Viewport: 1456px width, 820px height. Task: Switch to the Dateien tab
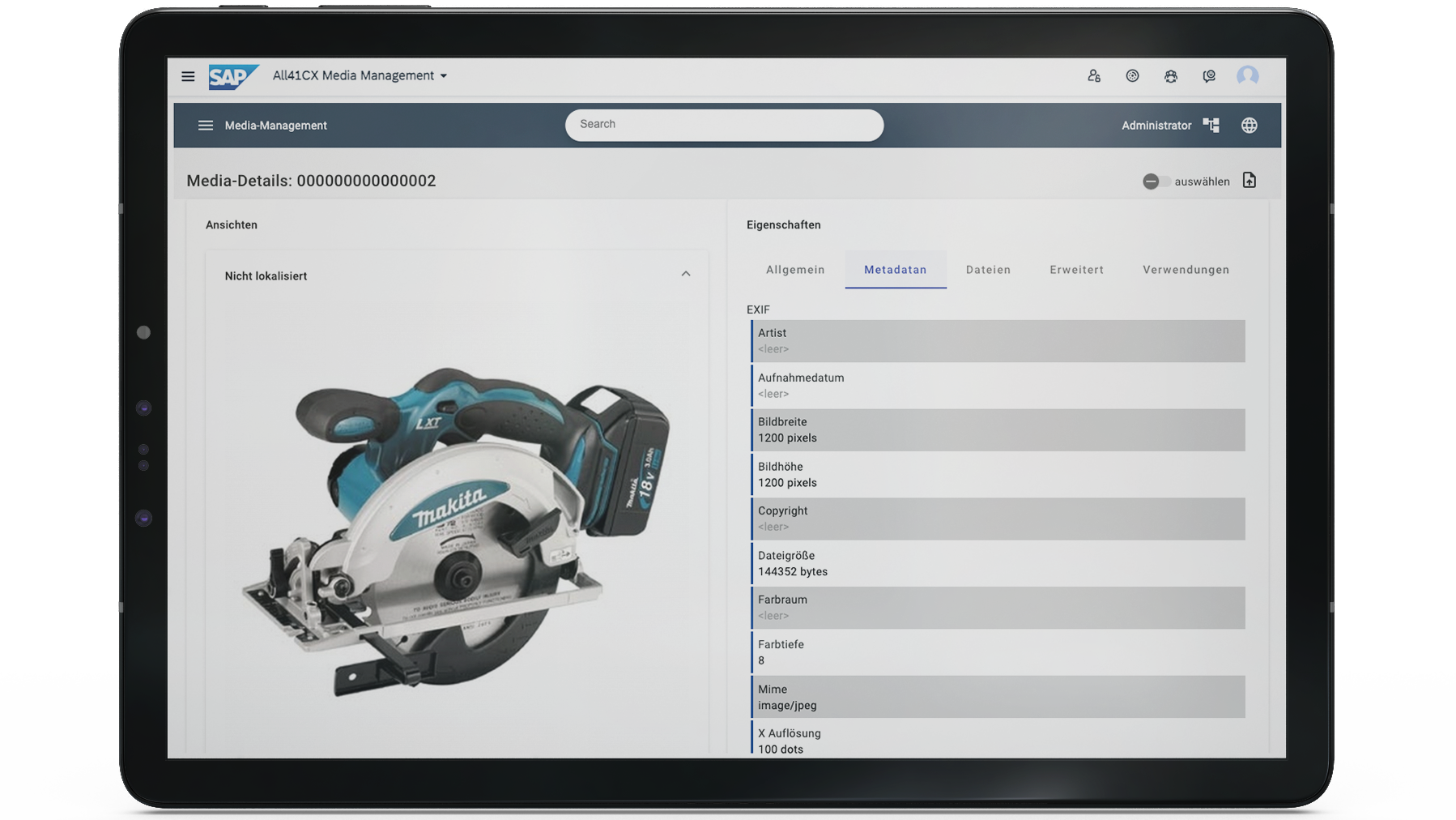988,270
